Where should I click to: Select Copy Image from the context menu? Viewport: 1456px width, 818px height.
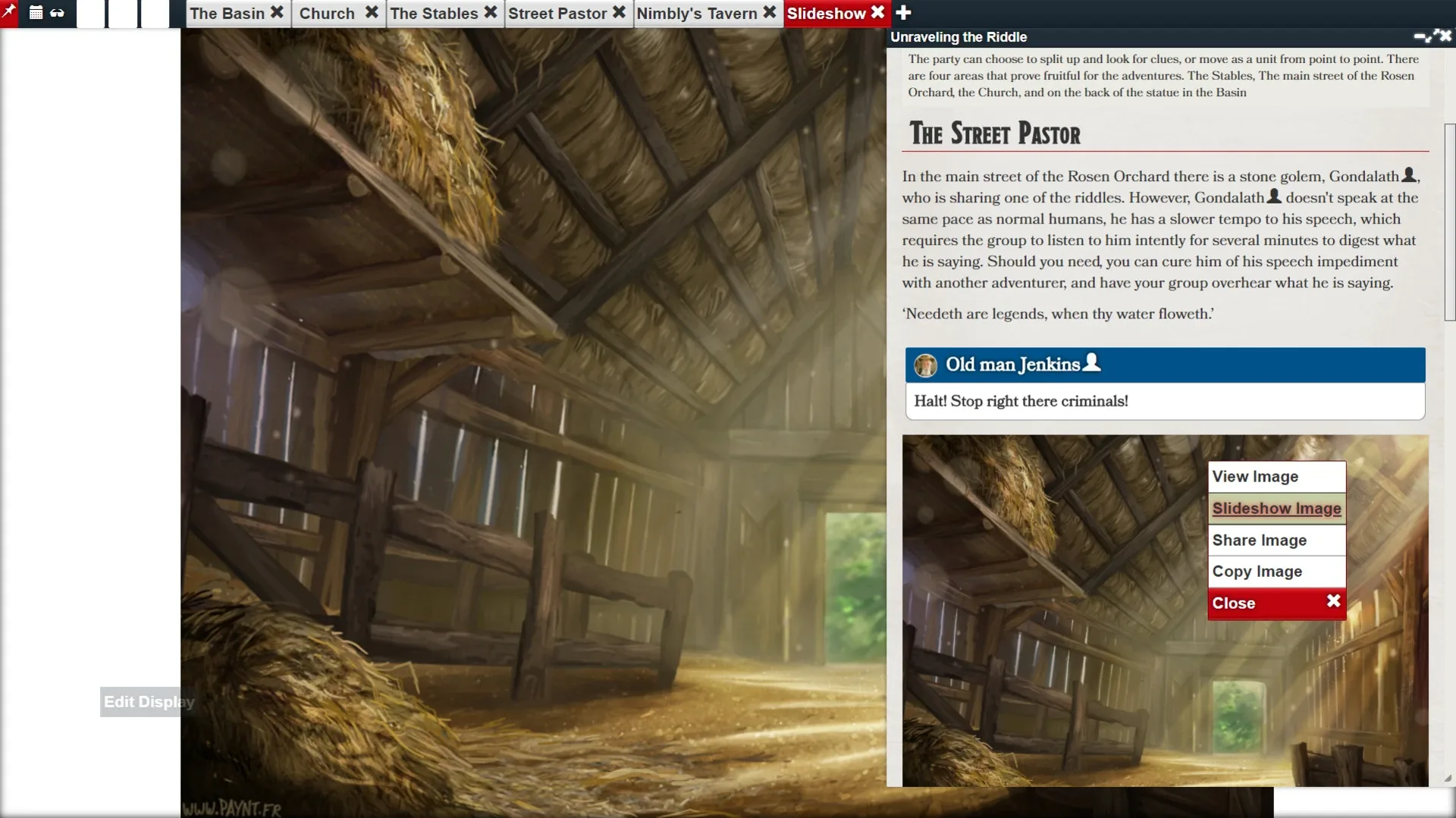[1257, 571]
